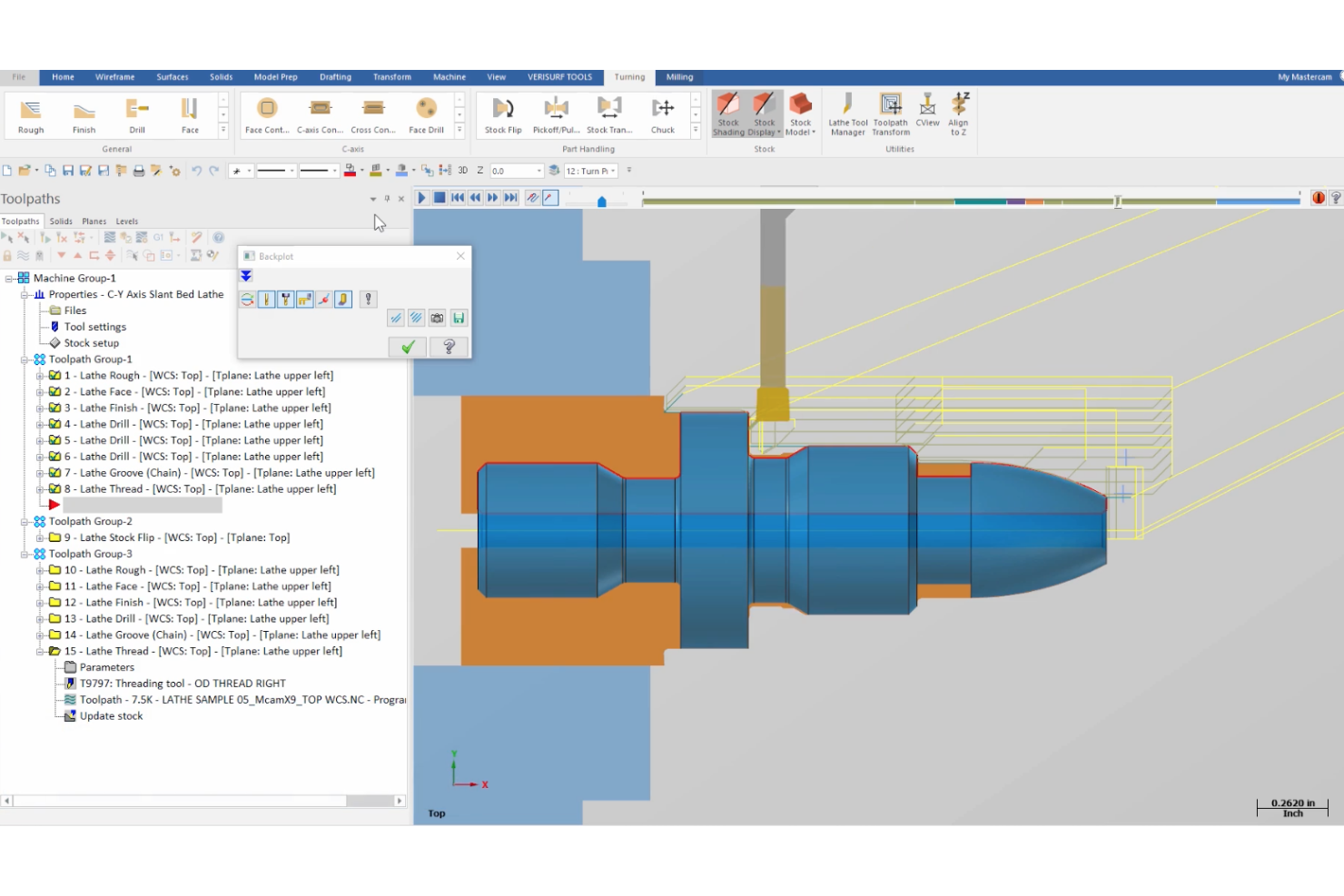Choose the Face toolpath icon in ribbon
This screenshot has height=896, width=1344.
[x=190, y=116]
